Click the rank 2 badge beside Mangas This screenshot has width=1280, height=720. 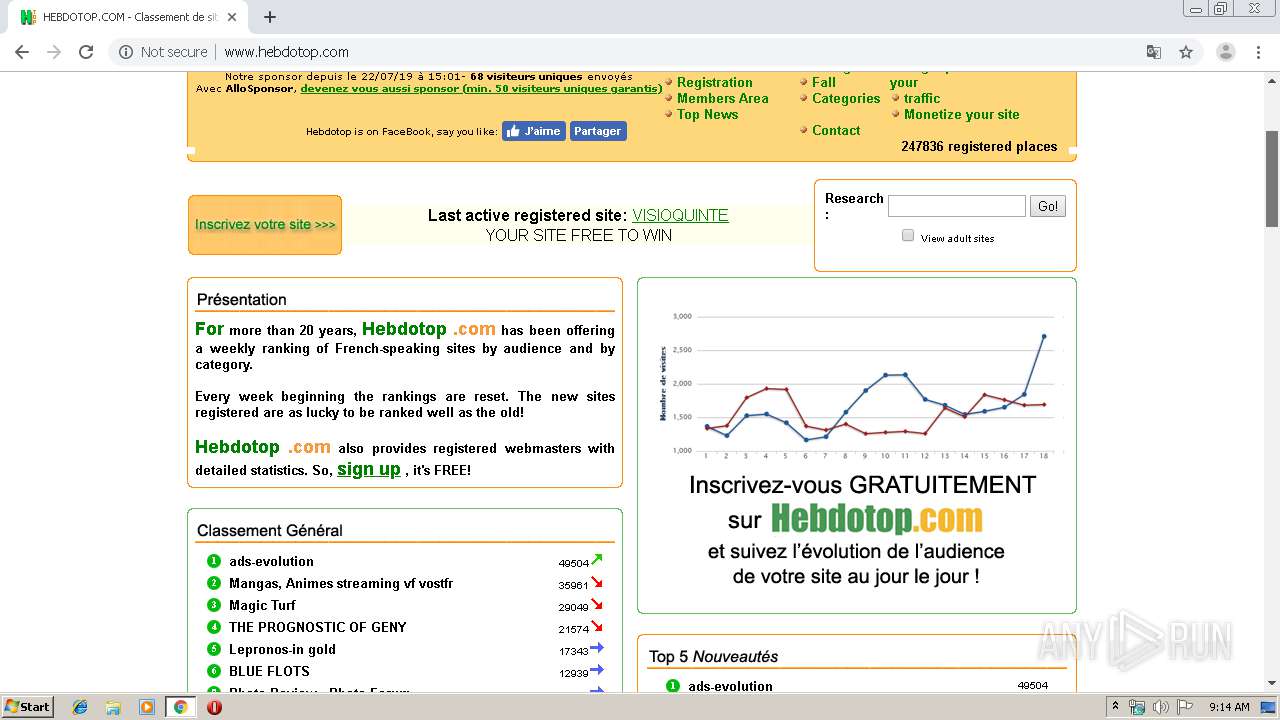pos(213,583)
